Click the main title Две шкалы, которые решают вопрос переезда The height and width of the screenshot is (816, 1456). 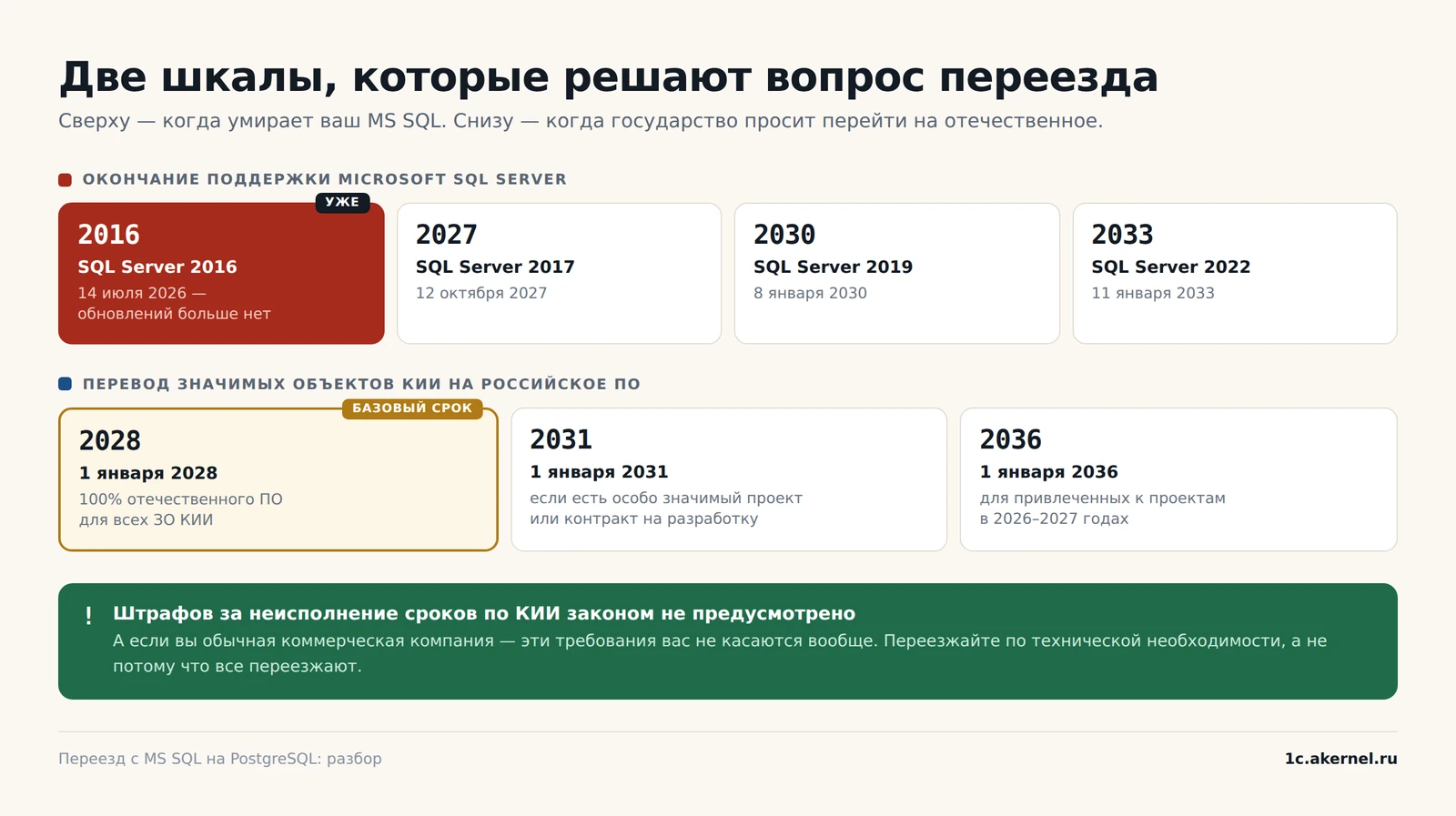(609, 77)
